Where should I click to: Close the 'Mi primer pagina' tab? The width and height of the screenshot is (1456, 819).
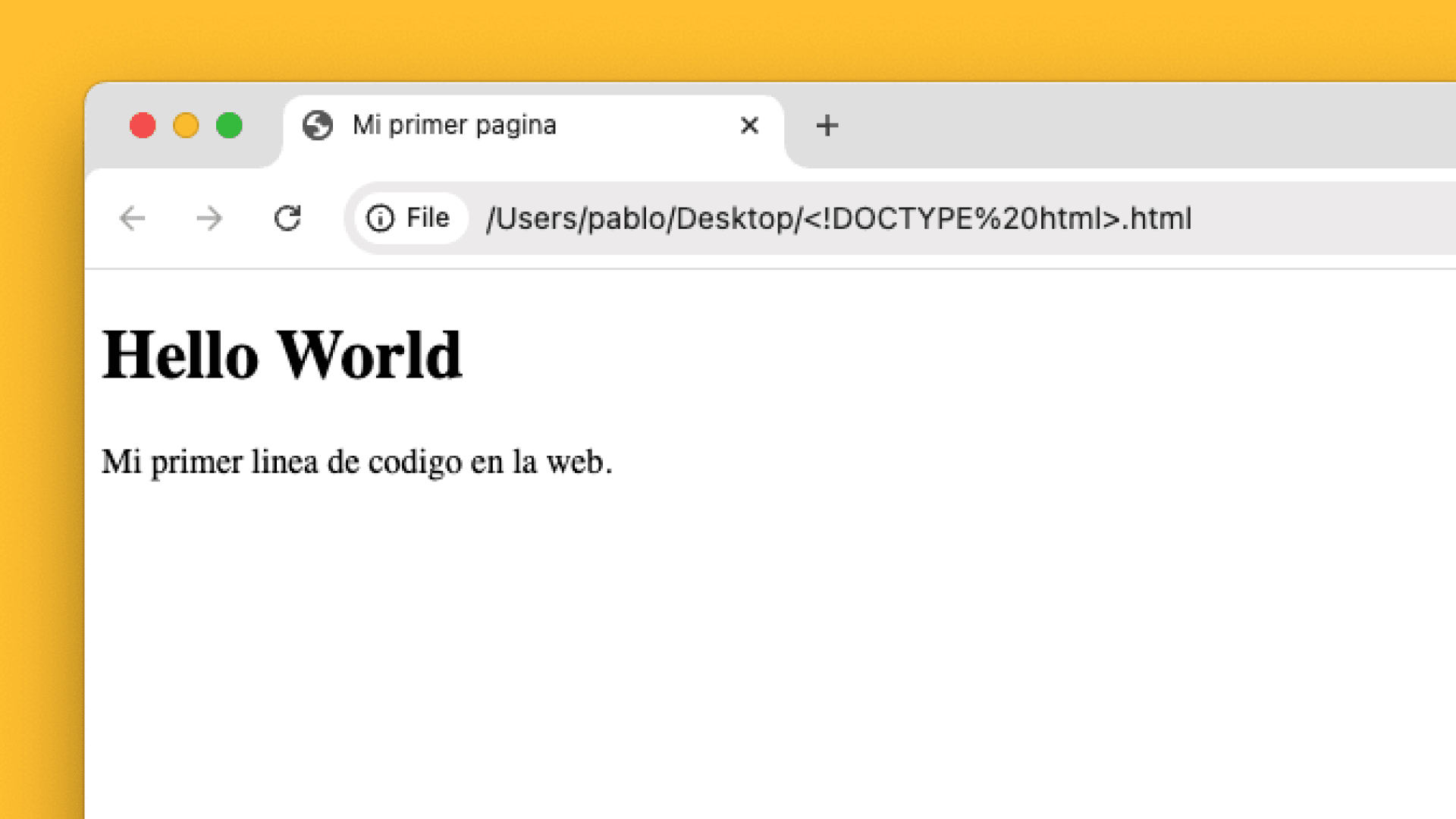tap(749, 125)
